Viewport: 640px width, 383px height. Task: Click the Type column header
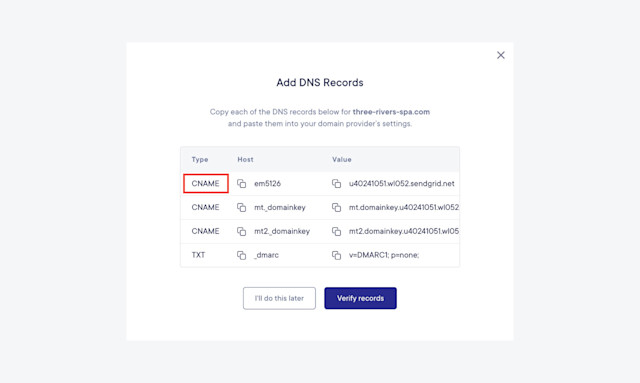pyautogui.click(x=200, y=159)
